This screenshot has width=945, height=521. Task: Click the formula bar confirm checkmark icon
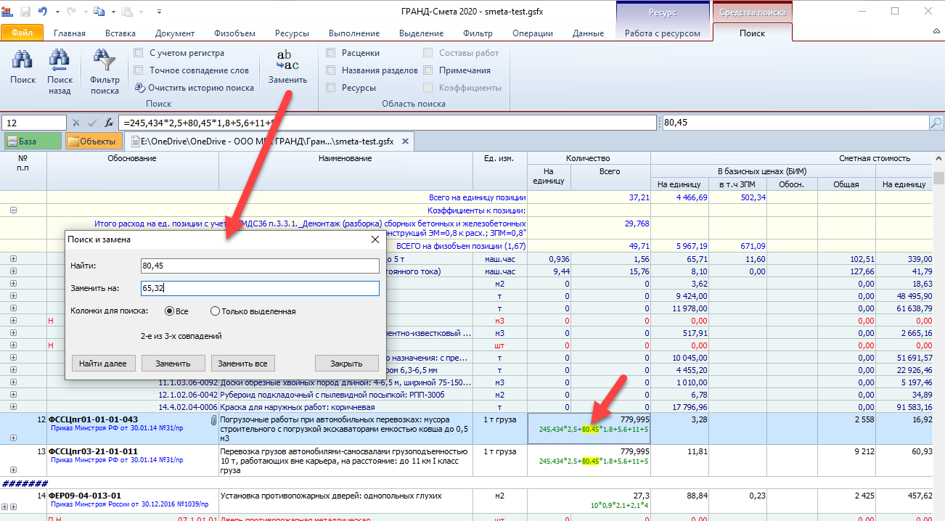[92, 122]
